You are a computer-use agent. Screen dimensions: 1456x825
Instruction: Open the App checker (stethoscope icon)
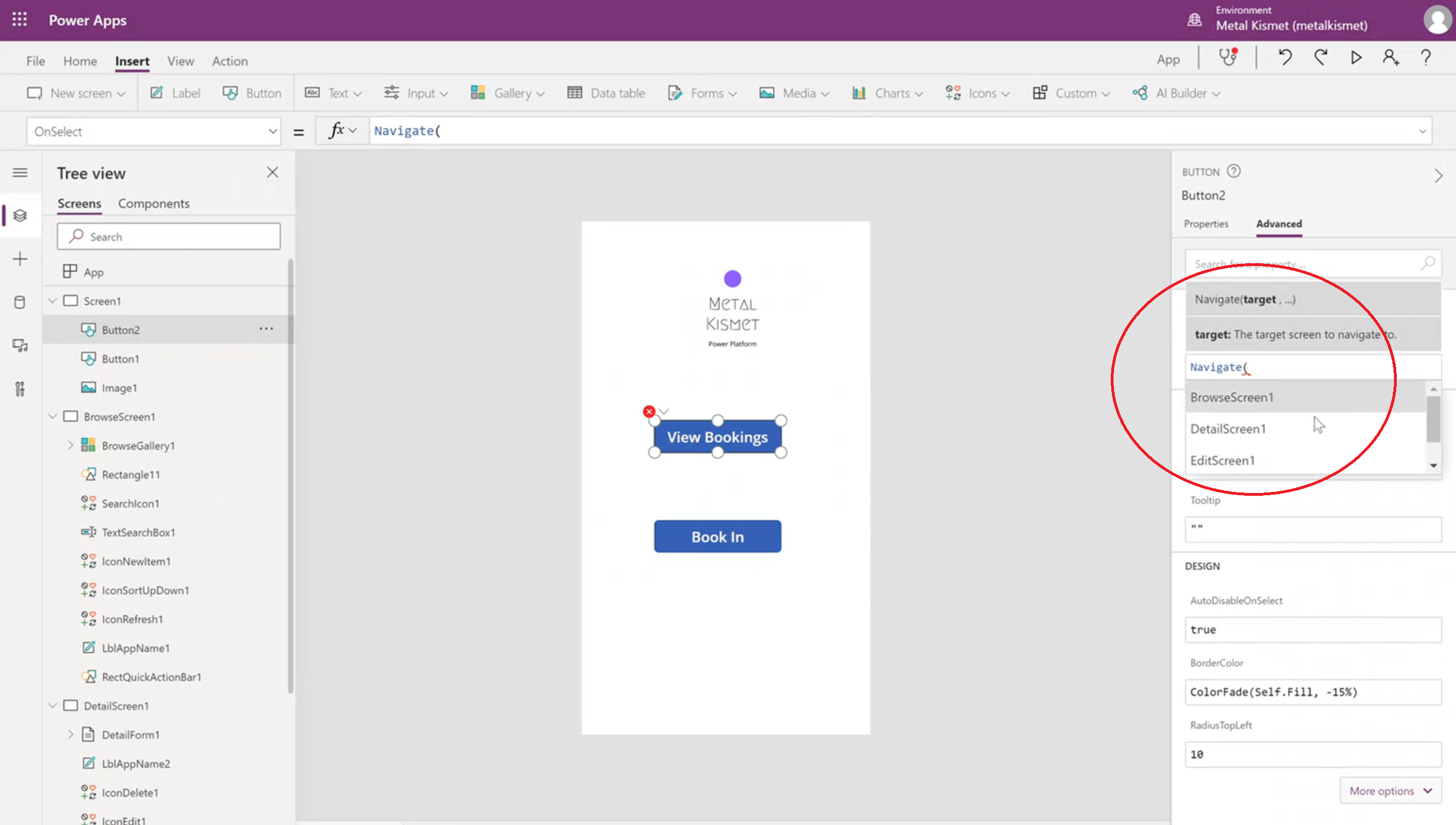[1228, 57]
